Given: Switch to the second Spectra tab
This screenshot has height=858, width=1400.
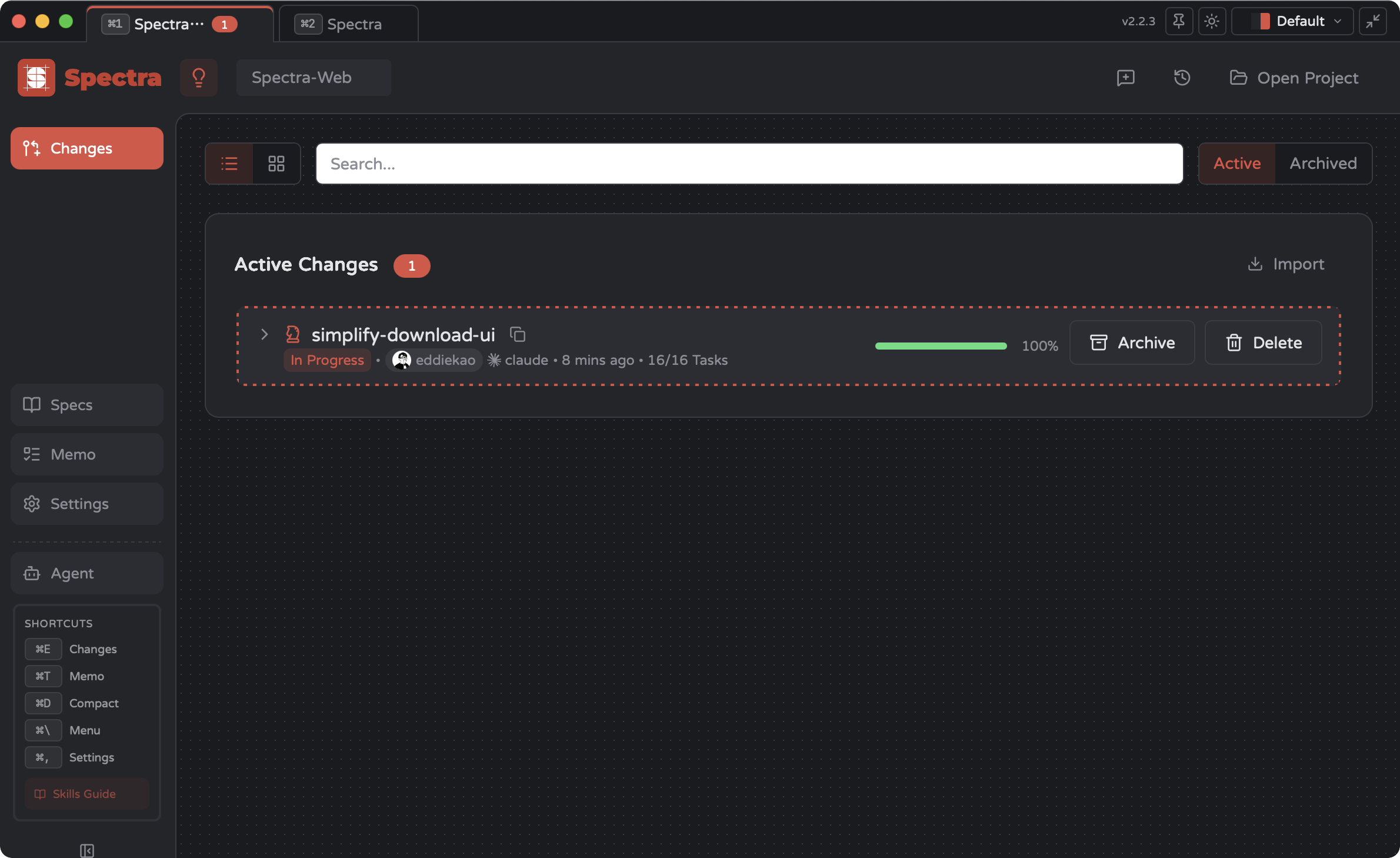Looking at the screenshot, I should (347, 24).
